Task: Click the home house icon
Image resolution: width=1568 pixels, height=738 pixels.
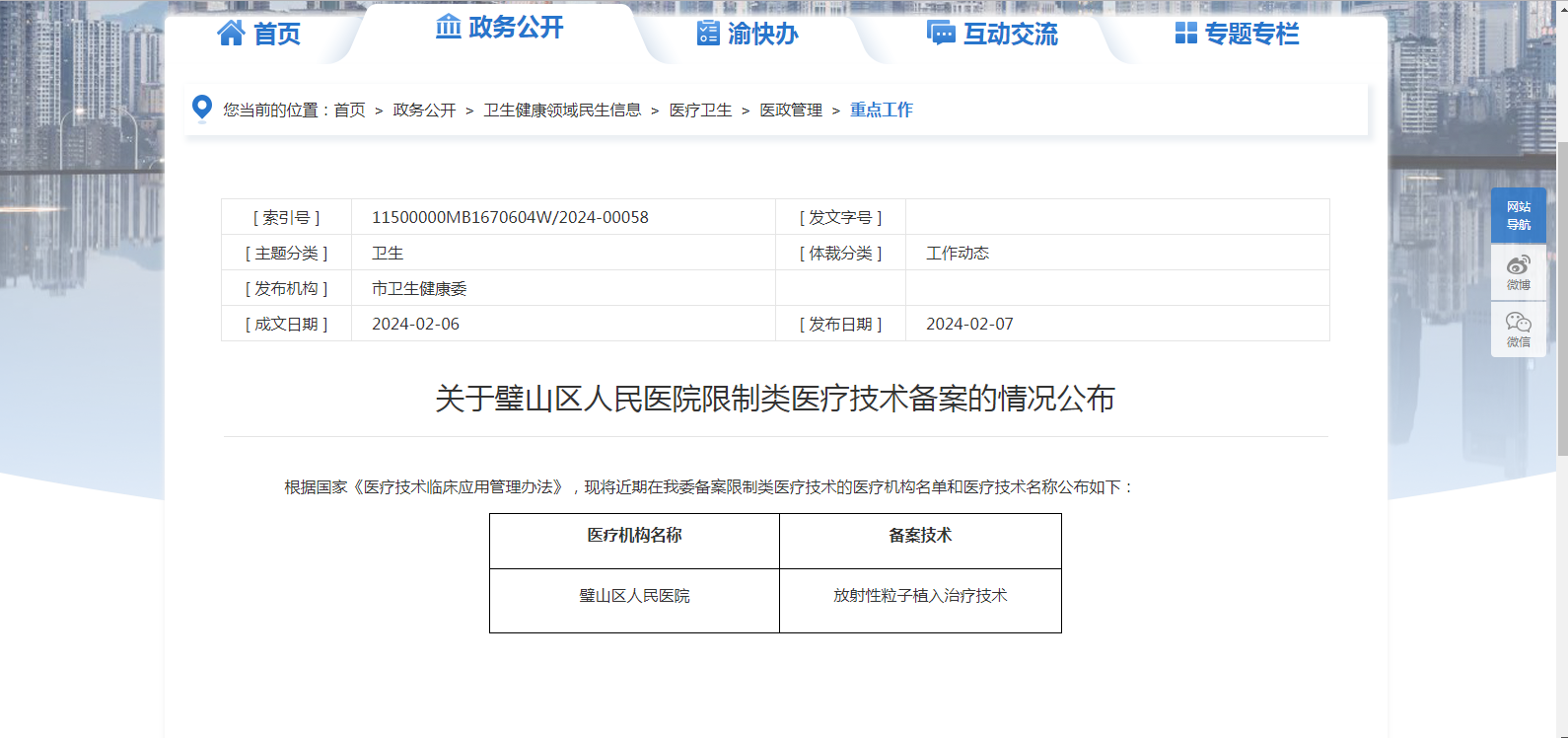Action: click(231, 34)
